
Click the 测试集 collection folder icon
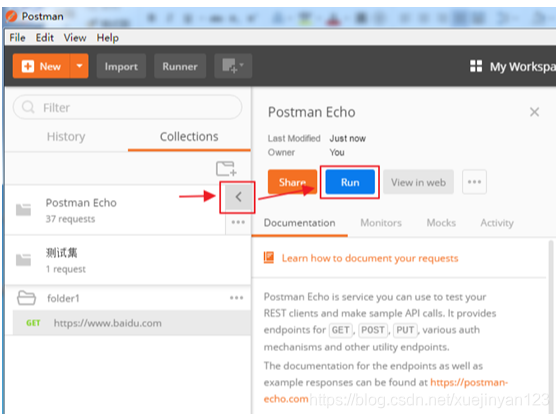click(24, 259)
